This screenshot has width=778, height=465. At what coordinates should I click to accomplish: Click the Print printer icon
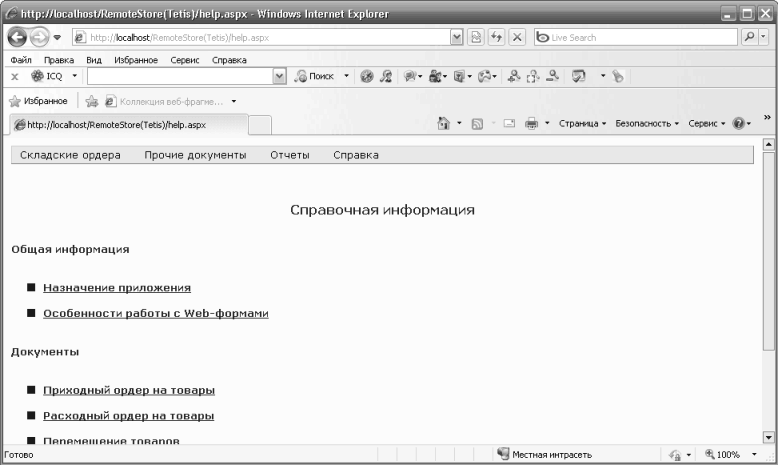point(531,123)
